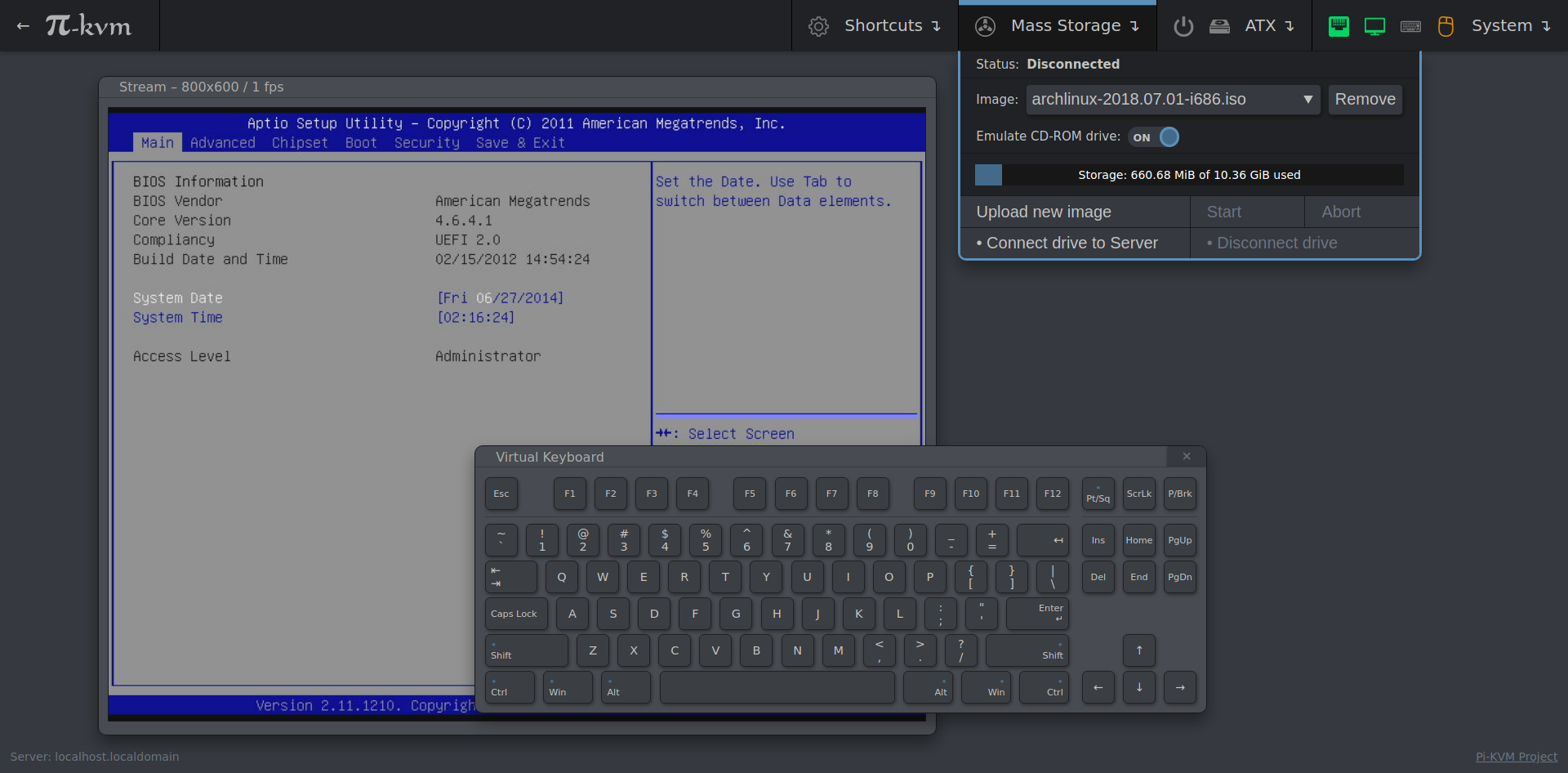Expand the System menu
This screenshot has width=1568, height=773.
(x=1510, y=26)
